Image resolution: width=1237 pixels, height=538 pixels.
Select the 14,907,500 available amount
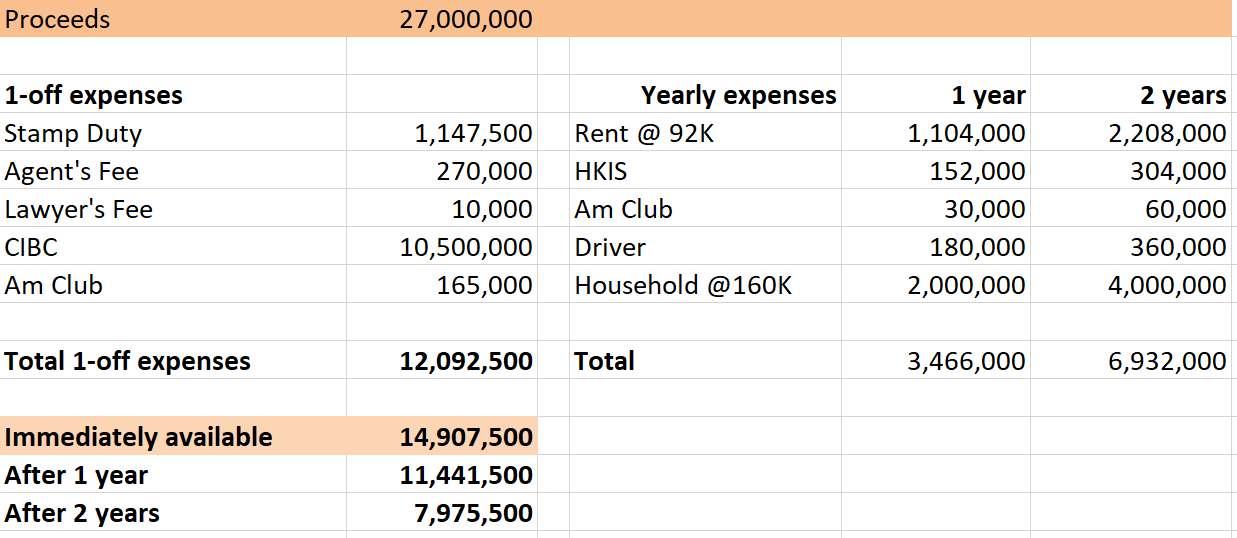click(442, 437)
